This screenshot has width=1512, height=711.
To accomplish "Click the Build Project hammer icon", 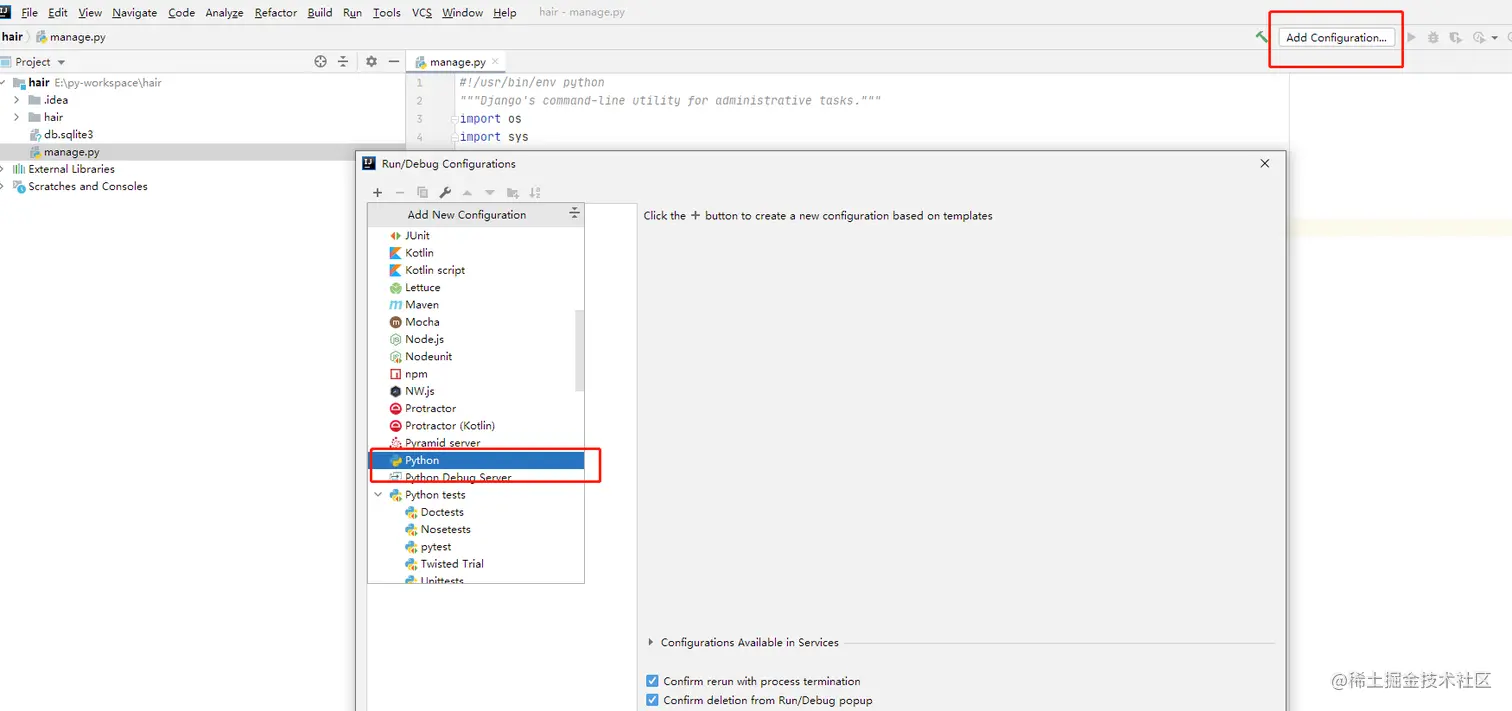I will (x=1262, y=37).
